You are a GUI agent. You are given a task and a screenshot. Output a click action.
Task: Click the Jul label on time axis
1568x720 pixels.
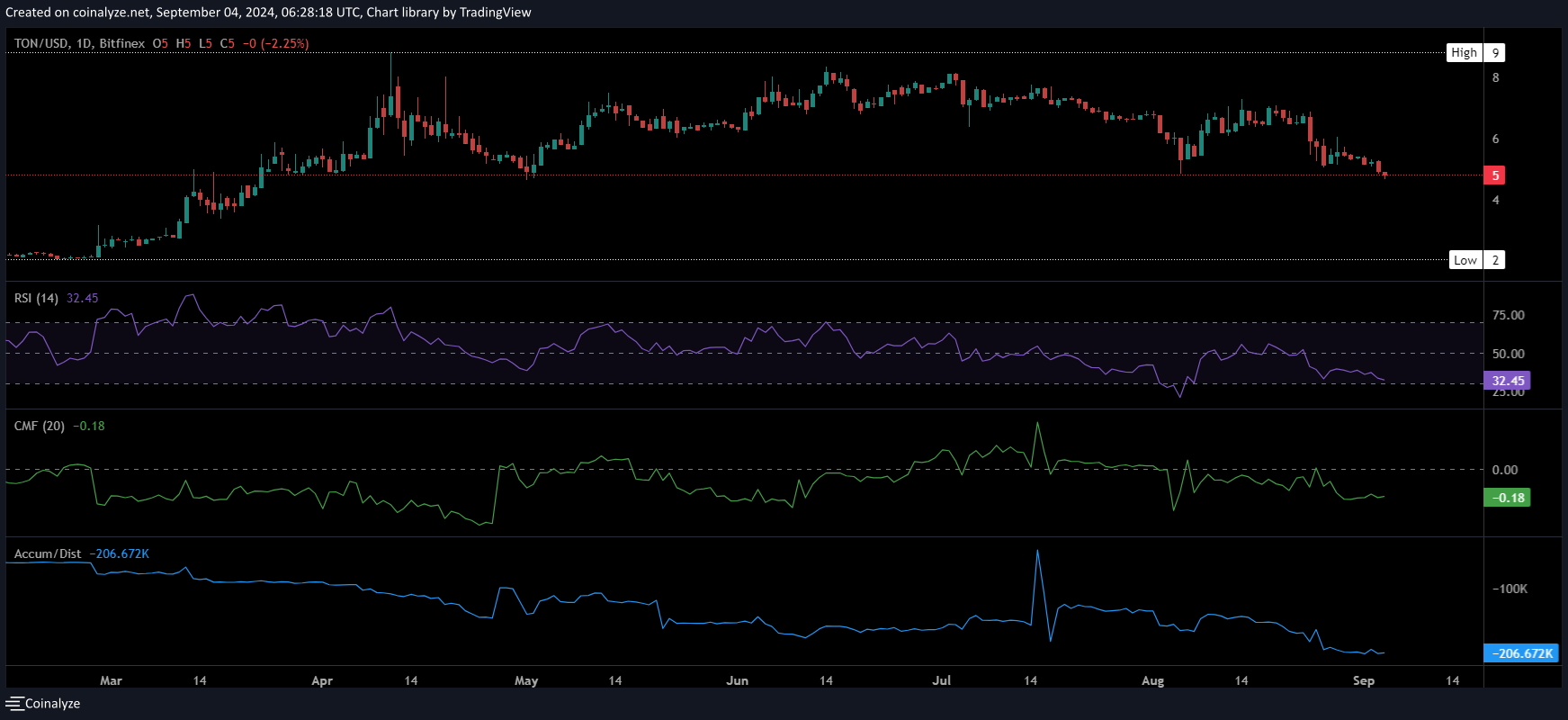click(x=942, y=680)
